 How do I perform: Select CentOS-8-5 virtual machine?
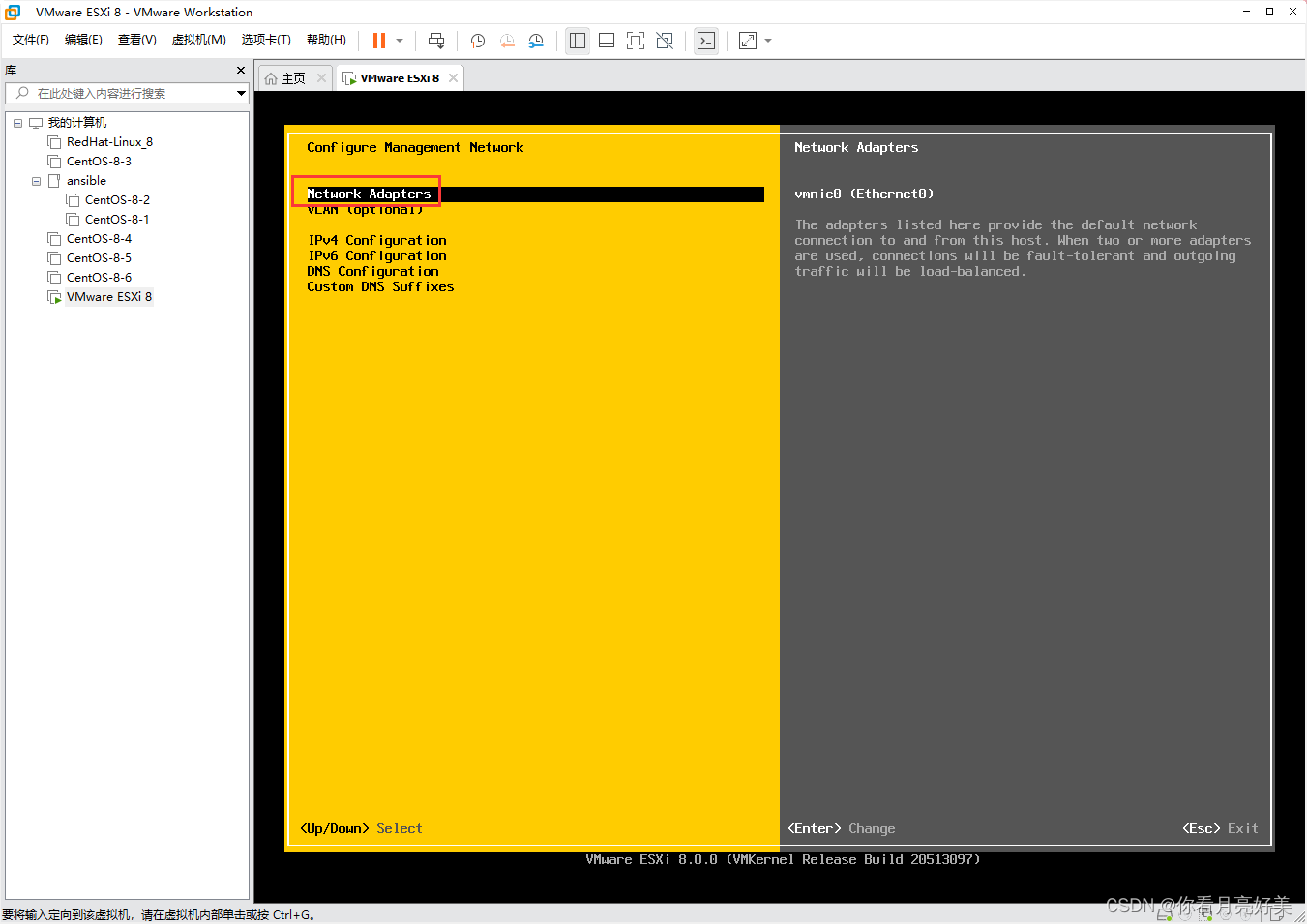coord(99,258)
